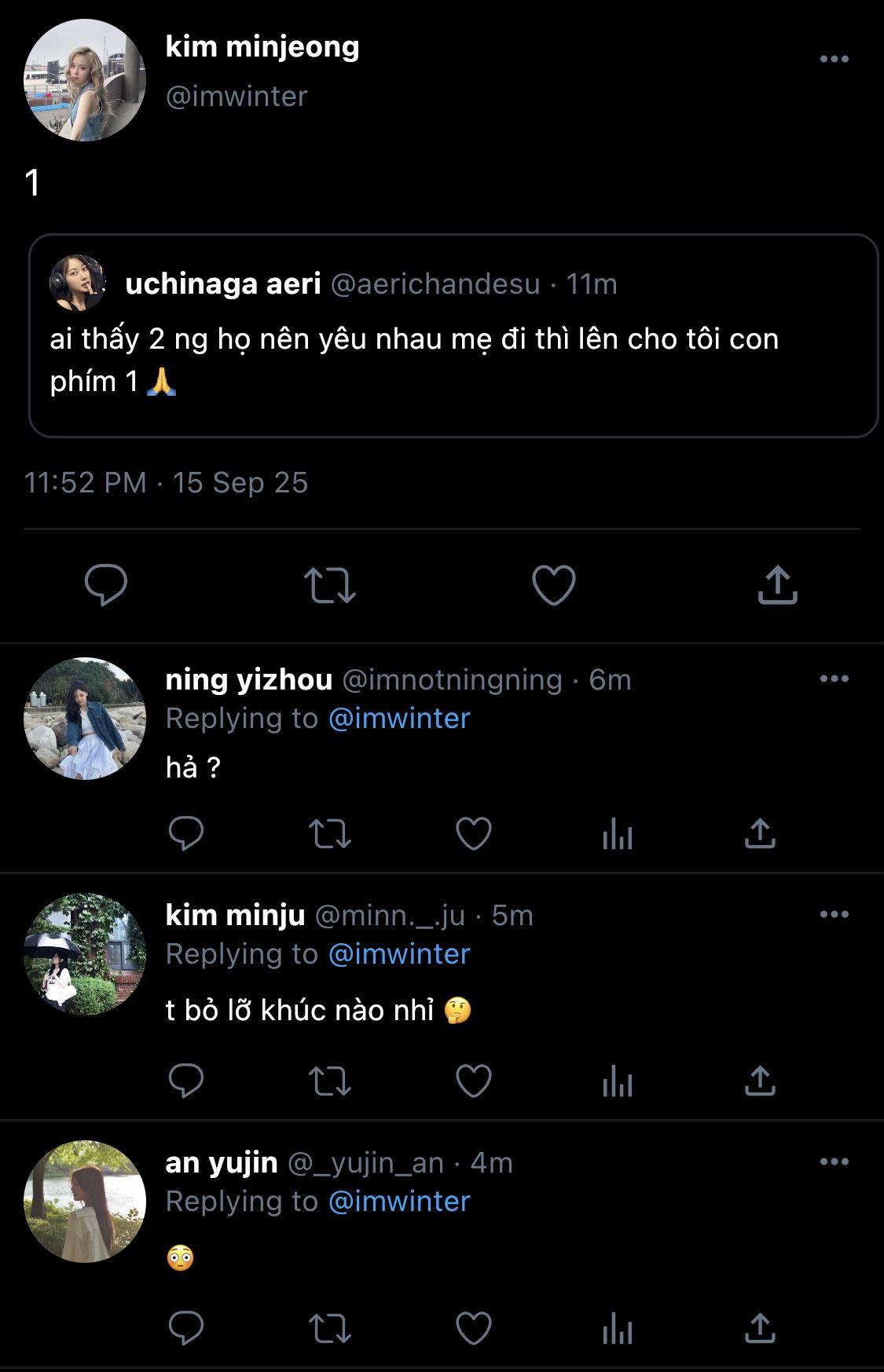
Task: Open an yujin's profile name
Action: [222, 1162]
